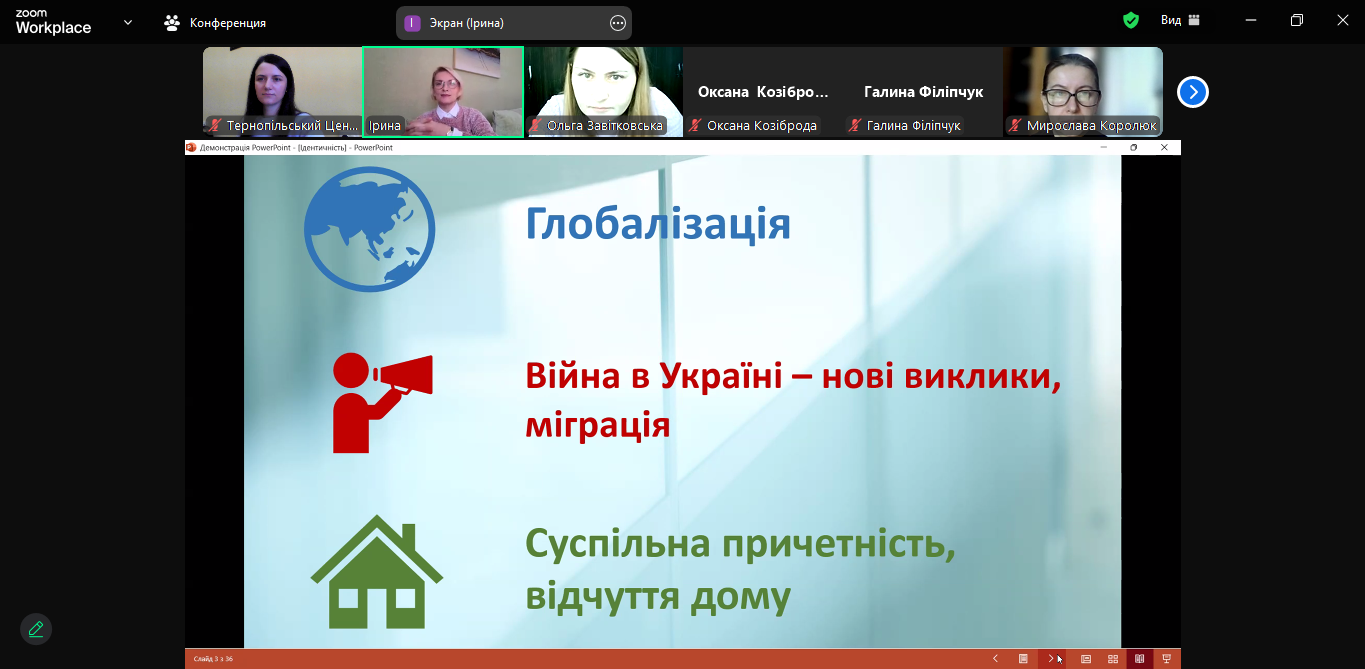Expand the Zoom Workplace dropdown arrow
The image size is (1365, 669).
tap(128, 22)
